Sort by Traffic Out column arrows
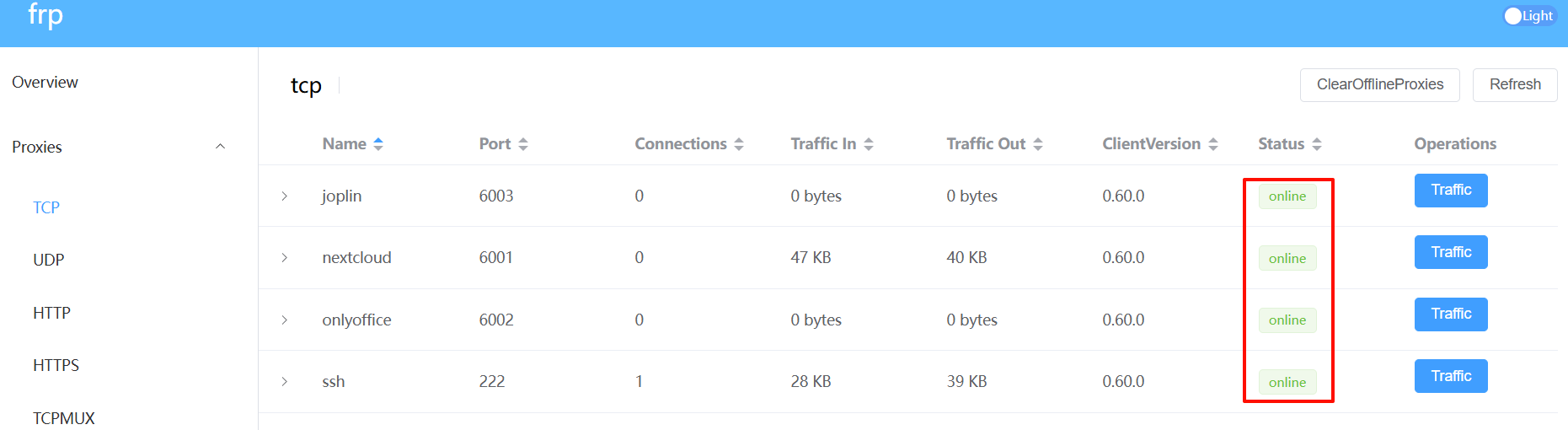 1038,144
